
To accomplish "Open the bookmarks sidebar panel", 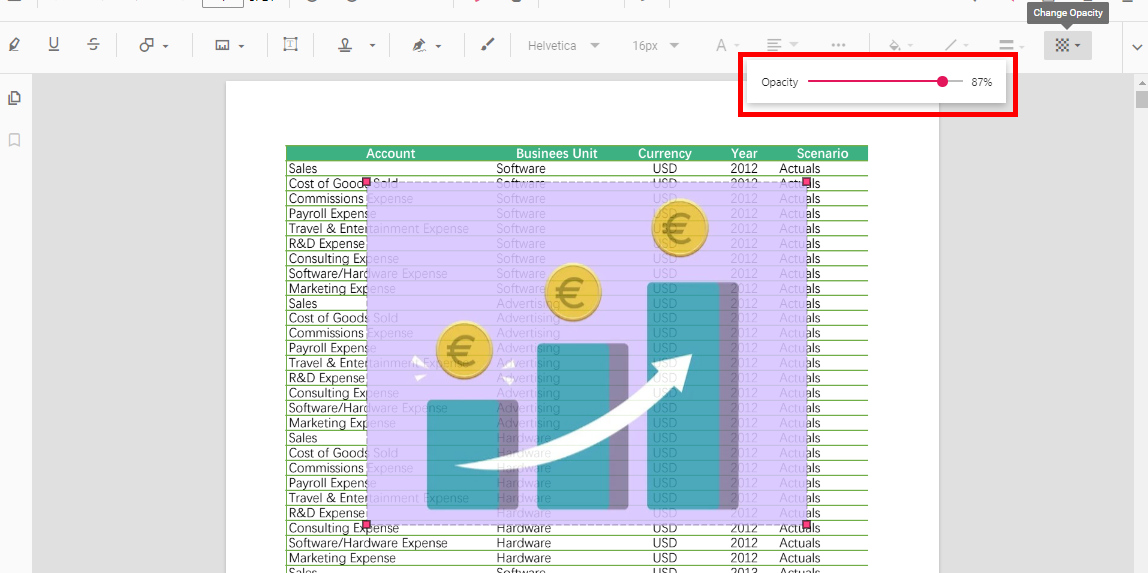I will point(15,140).
